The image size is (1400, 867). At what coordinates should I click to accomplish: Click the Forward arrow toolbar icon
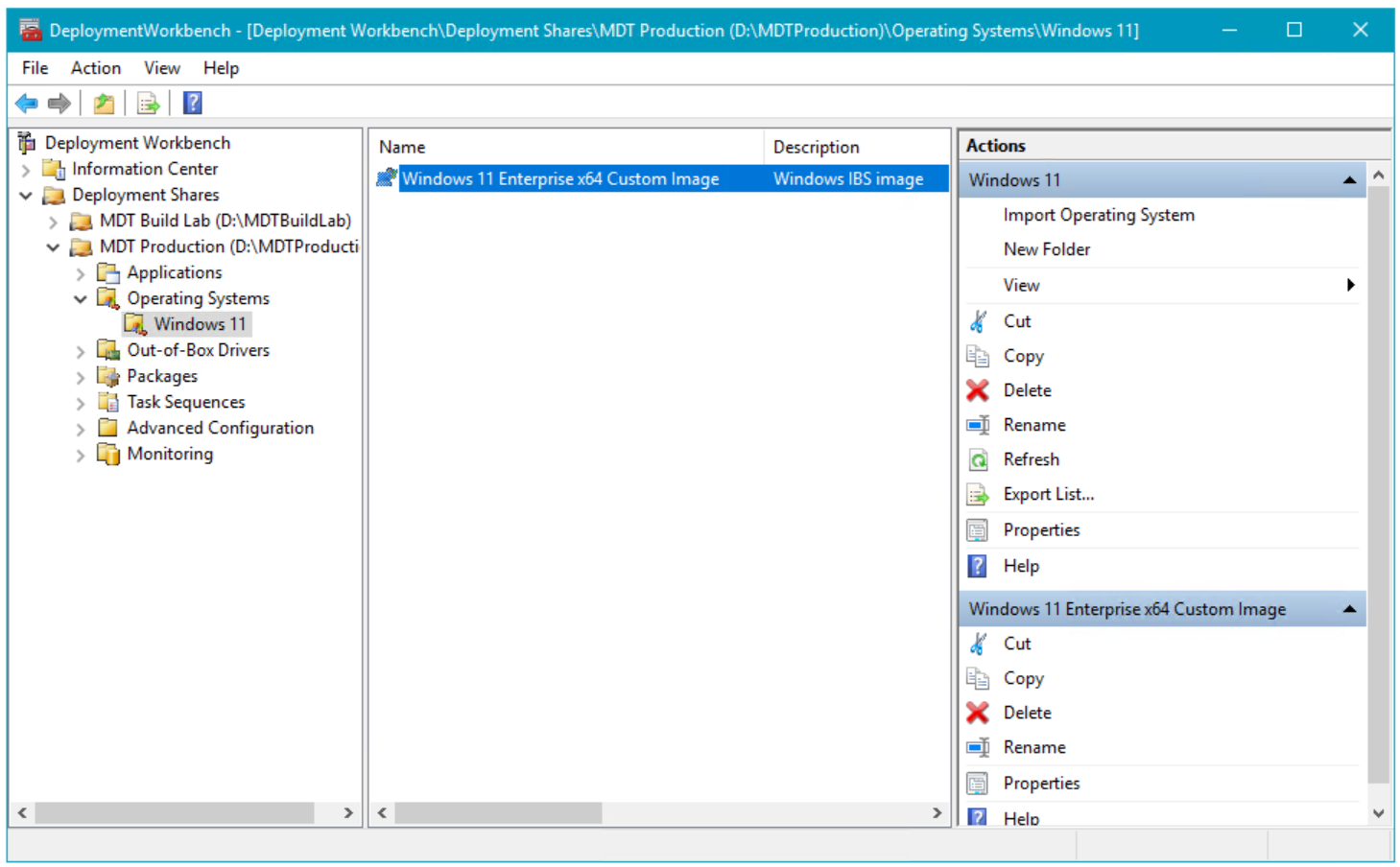tap(59, 104)
